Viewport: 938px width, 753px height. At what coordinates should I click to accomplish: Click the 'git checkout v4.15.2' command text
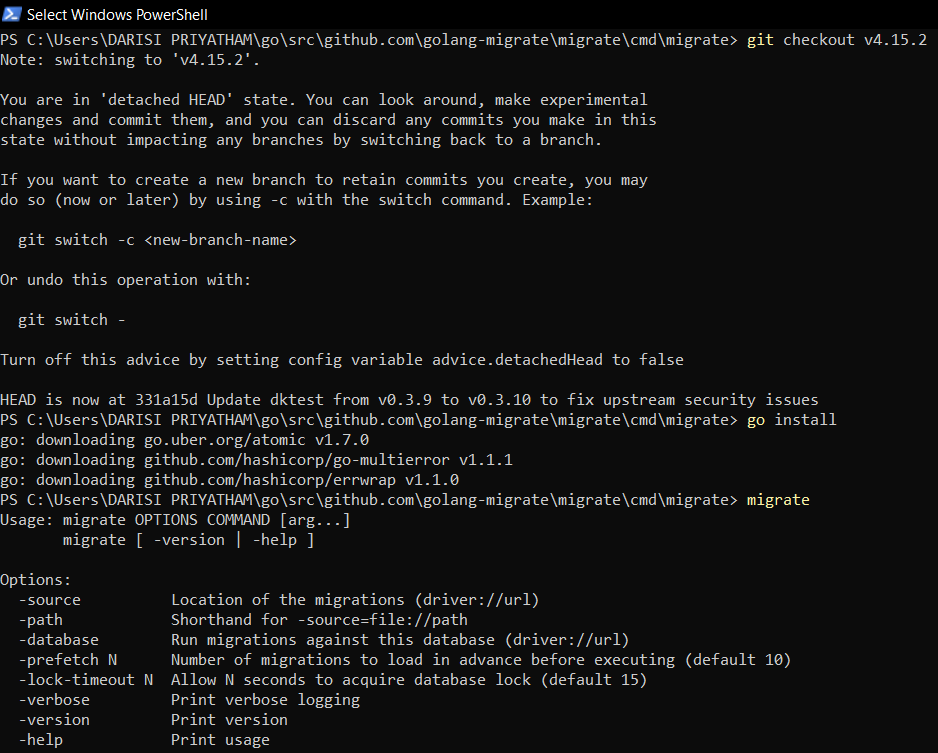(836, 40)
